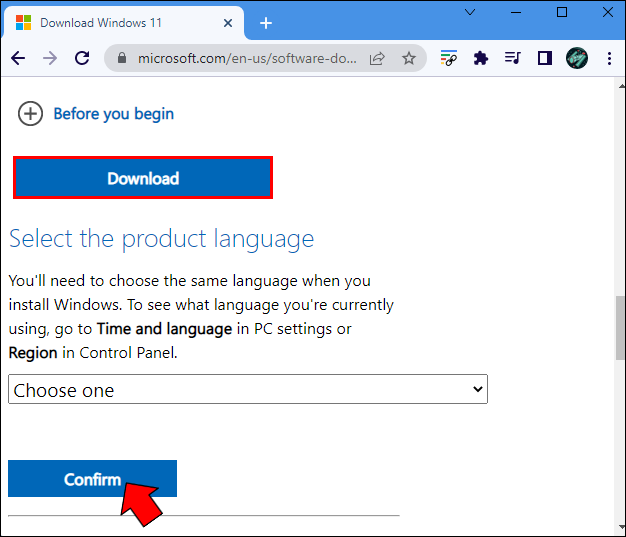Click the bold Region text
Screen dimensions: 626x537
33,353
